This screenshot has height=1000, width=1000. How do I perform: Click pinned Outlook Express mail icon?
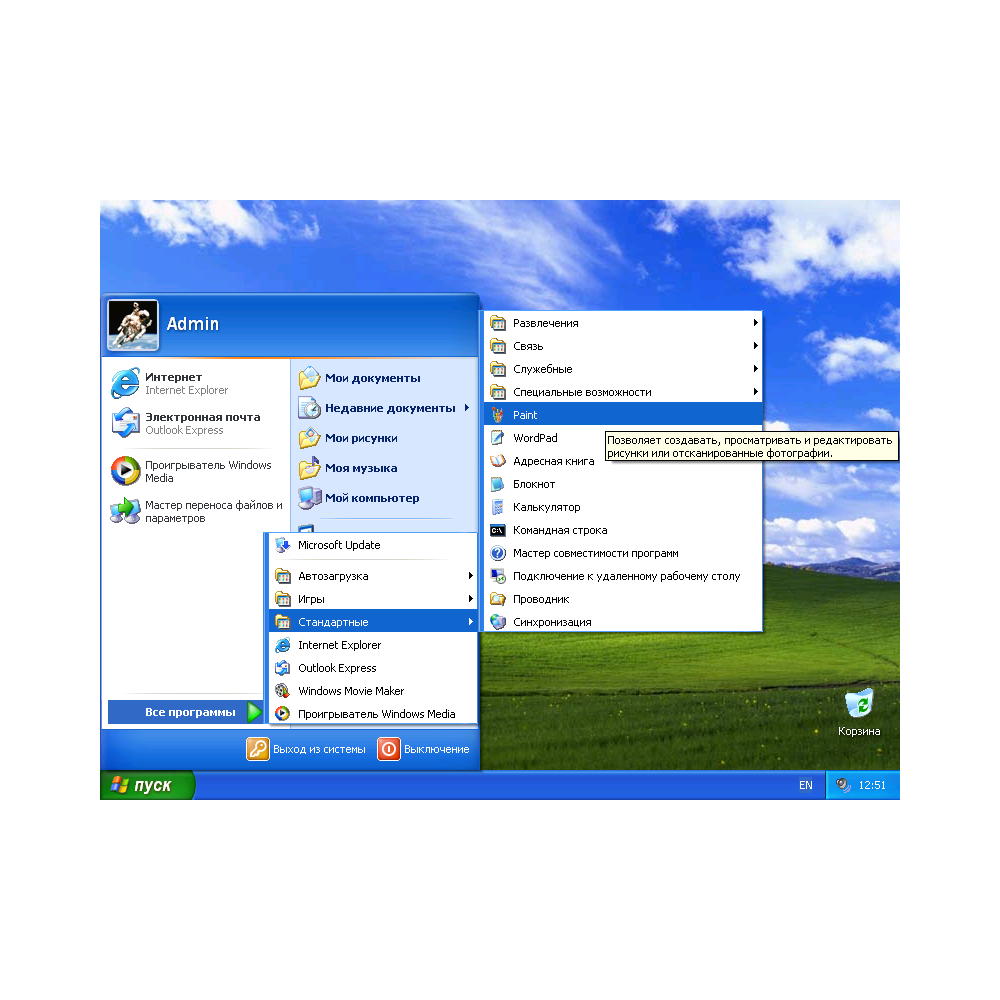point(126,423)
